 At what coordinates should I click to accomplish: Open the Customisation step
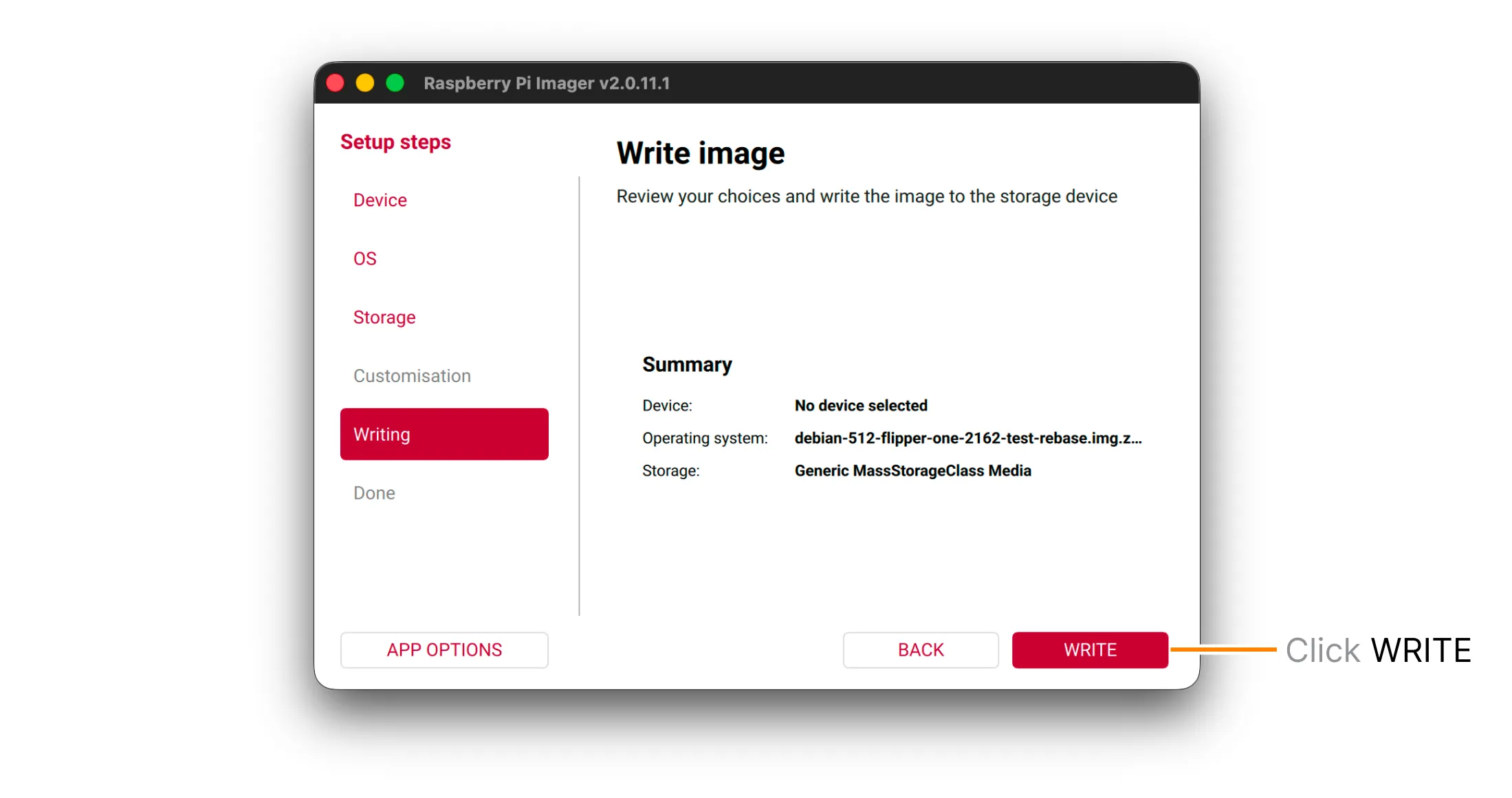pyautogui.click(x=412, y=376)
